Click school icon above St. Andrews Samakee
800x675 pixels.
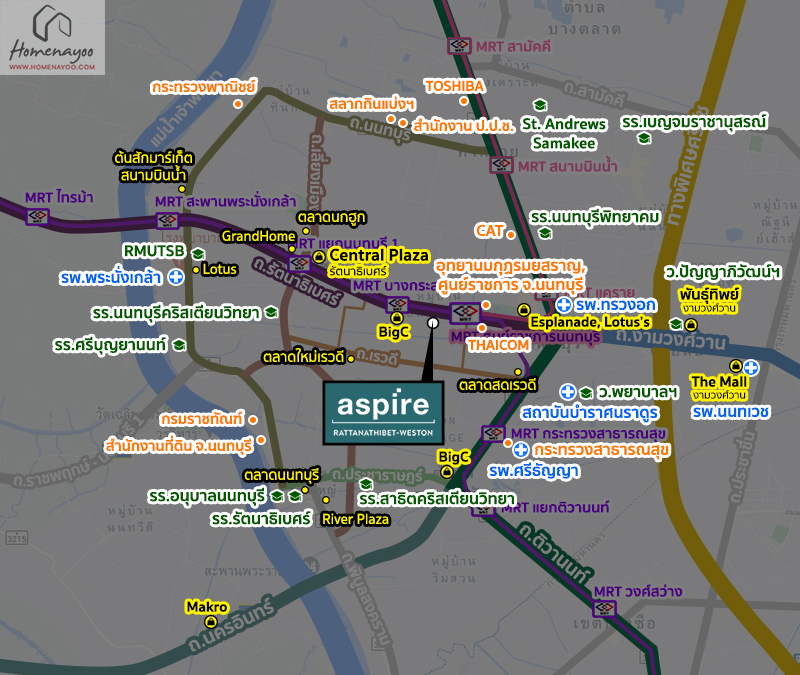(x=540, y=105)
